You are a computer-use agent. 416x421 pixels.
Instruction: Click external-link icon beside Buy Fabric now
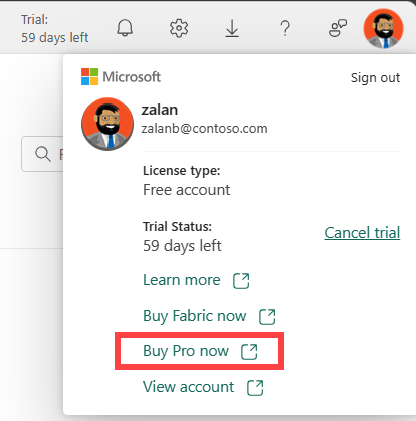(x=267, y=317)
